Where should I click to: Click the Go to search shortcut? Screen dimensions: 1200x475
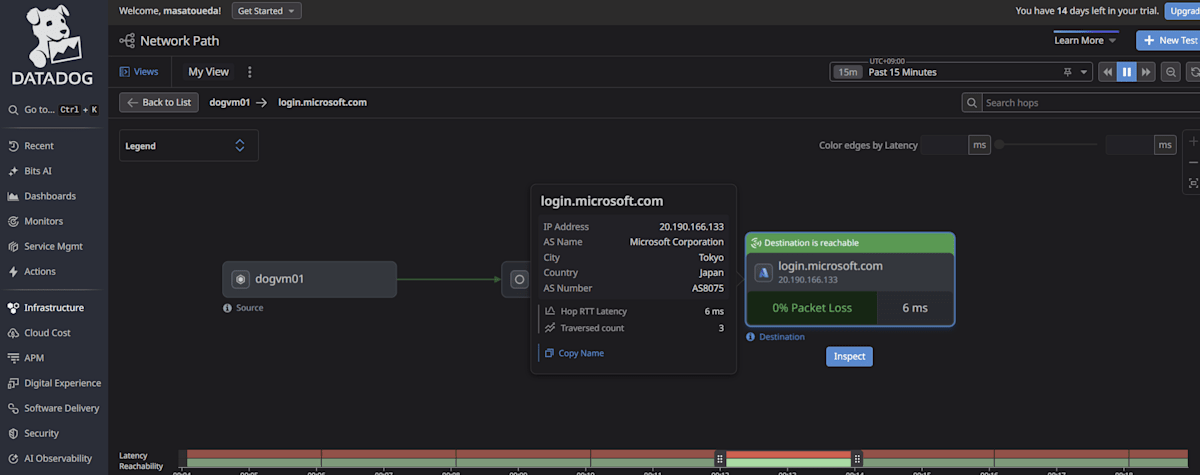(x=53, y=109)
